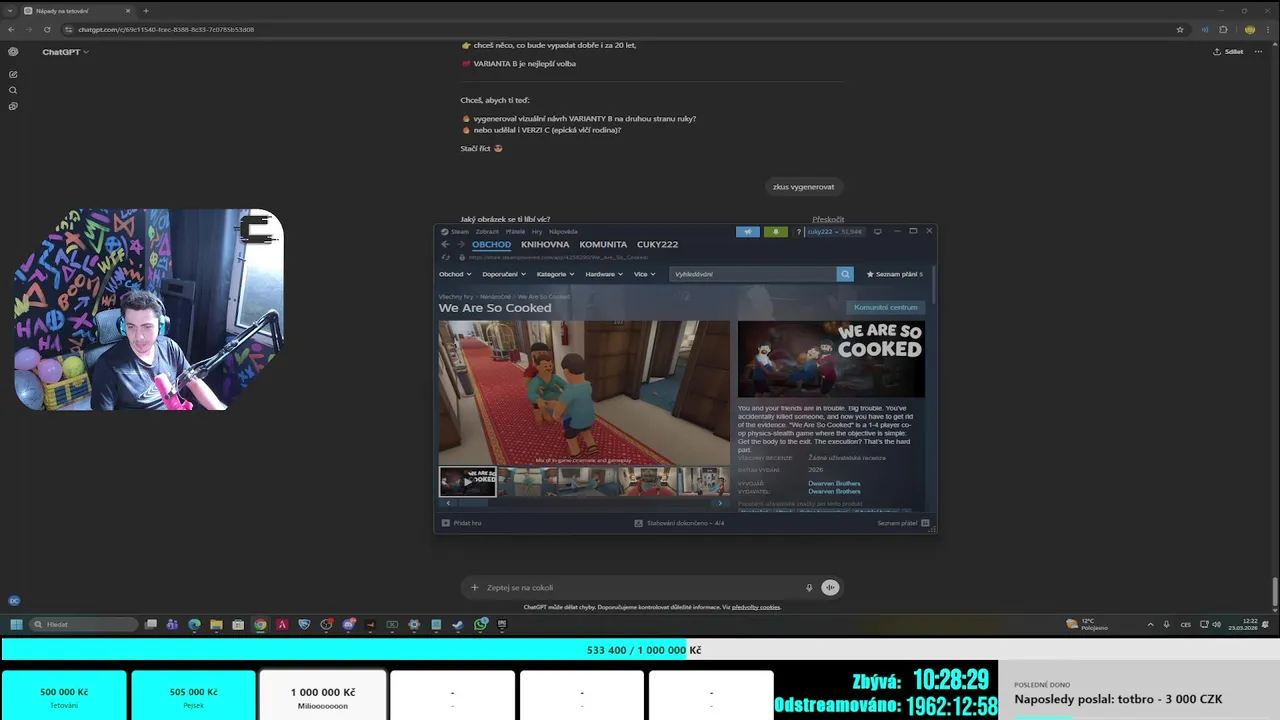Toggle the ChatGPT sidebar icon
Screen dimensions: 1280x720
tap(13, 52)
